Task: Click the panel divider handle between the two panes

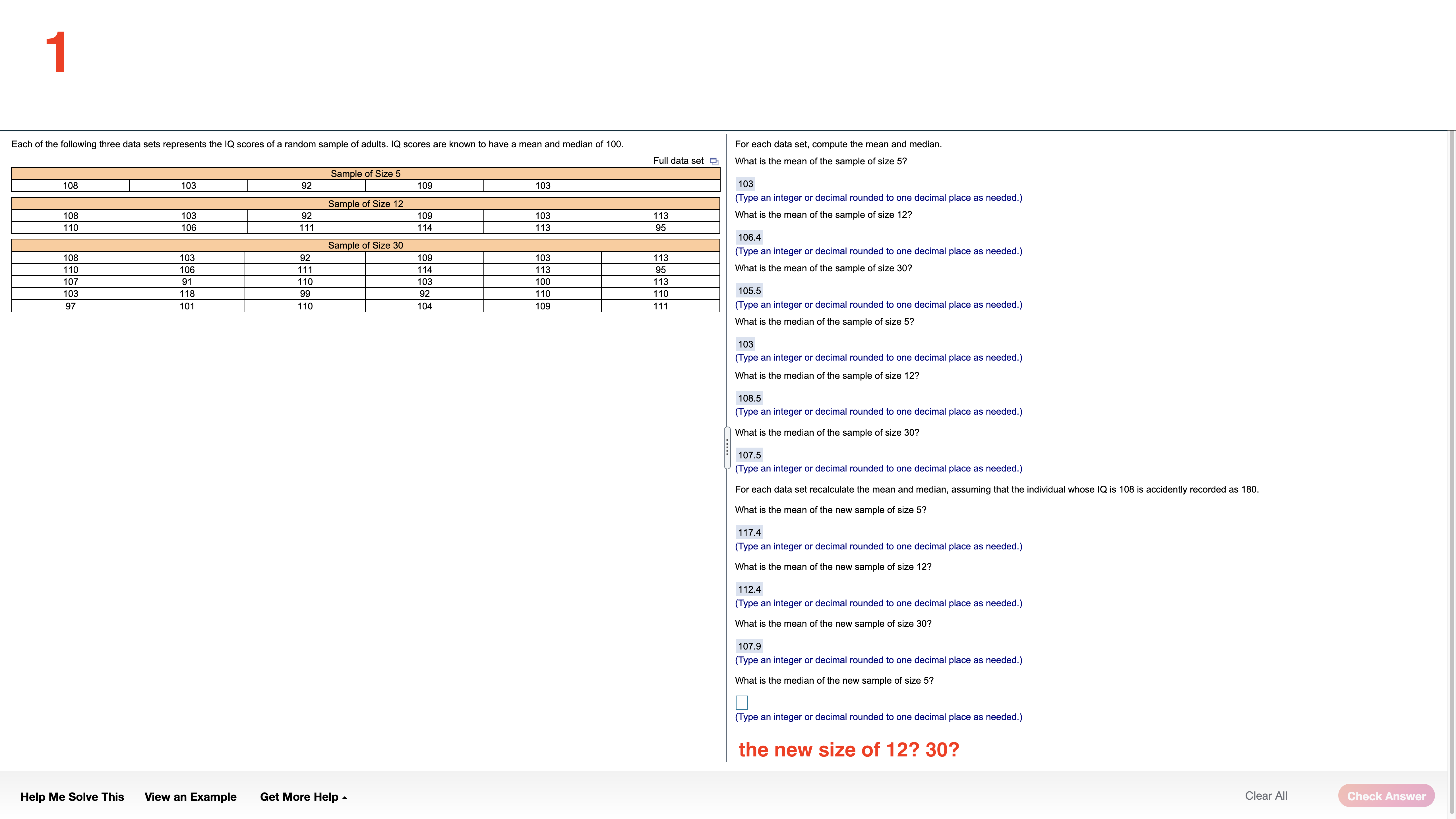Action: tap(727, 448)
